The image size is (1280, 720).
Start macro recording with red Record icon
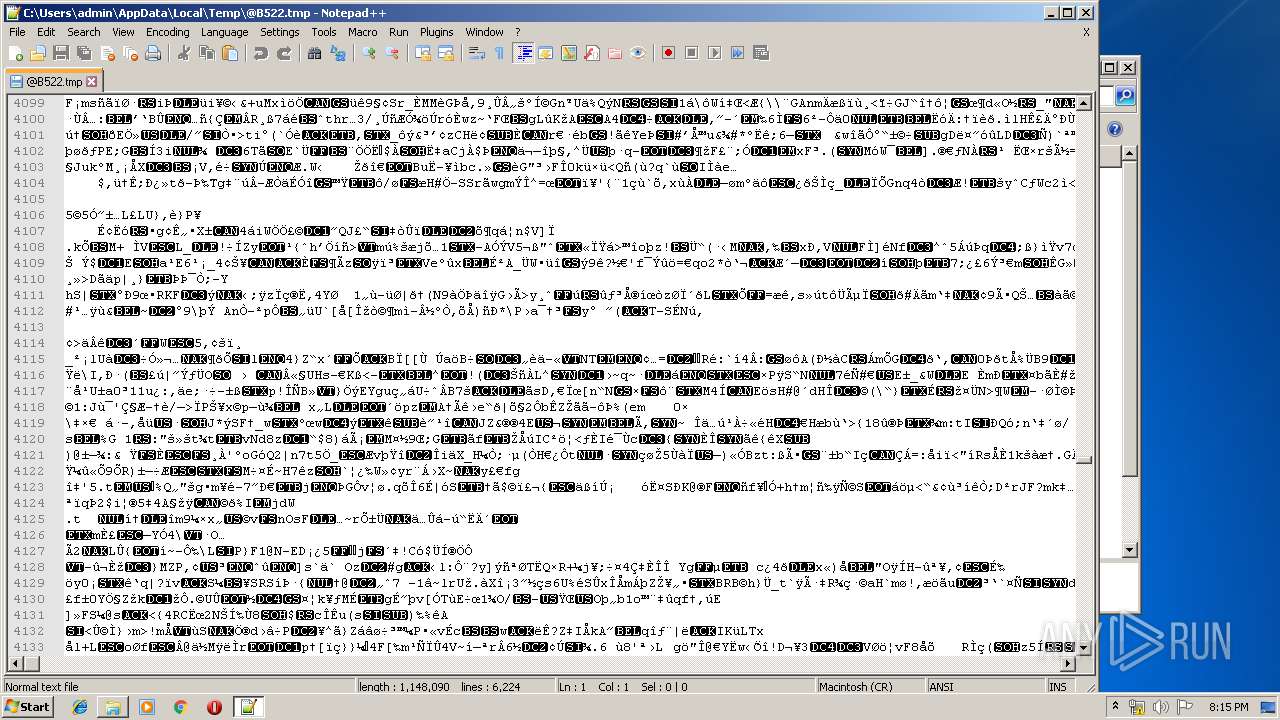(x=669, y=53)
